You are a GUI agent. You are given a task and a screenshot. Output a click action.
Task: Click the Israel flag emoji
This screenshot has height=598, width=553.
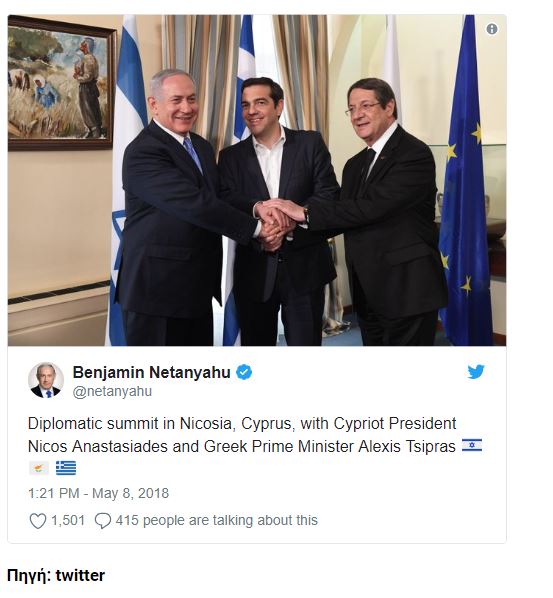pyautogui.click(x=472, y=445)
